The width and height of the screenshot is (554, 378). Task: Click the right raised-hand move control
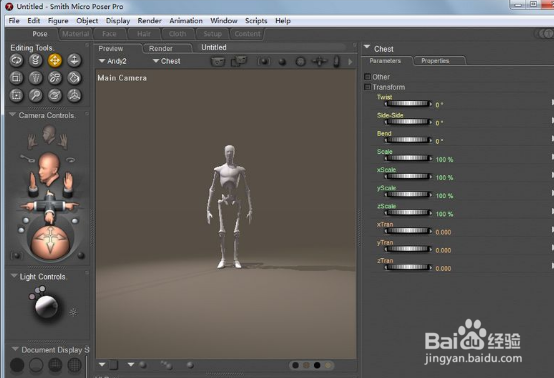click(68, 184)
